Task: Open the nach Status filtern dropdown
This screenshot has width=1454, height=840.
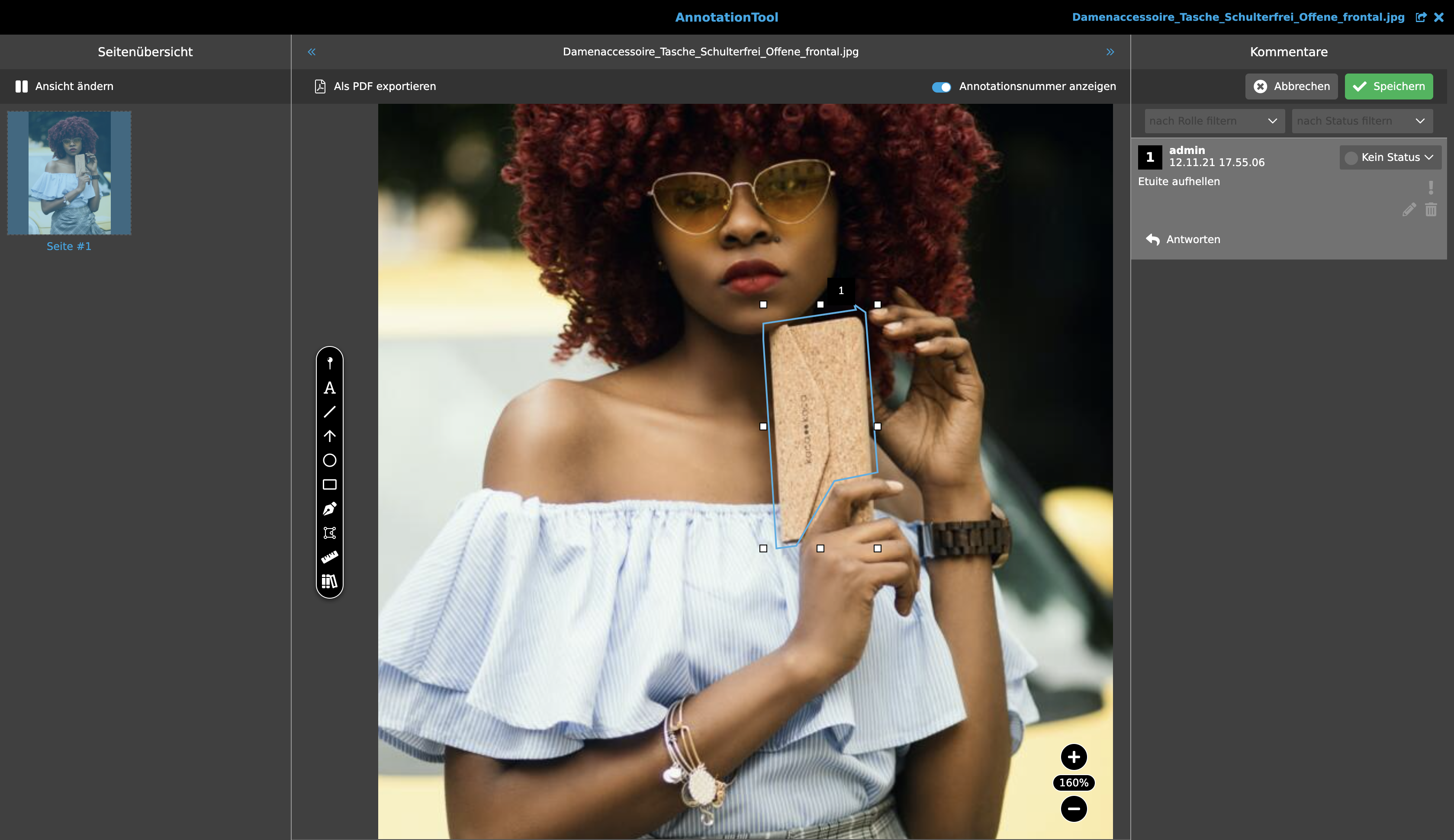Action: 1361,121
